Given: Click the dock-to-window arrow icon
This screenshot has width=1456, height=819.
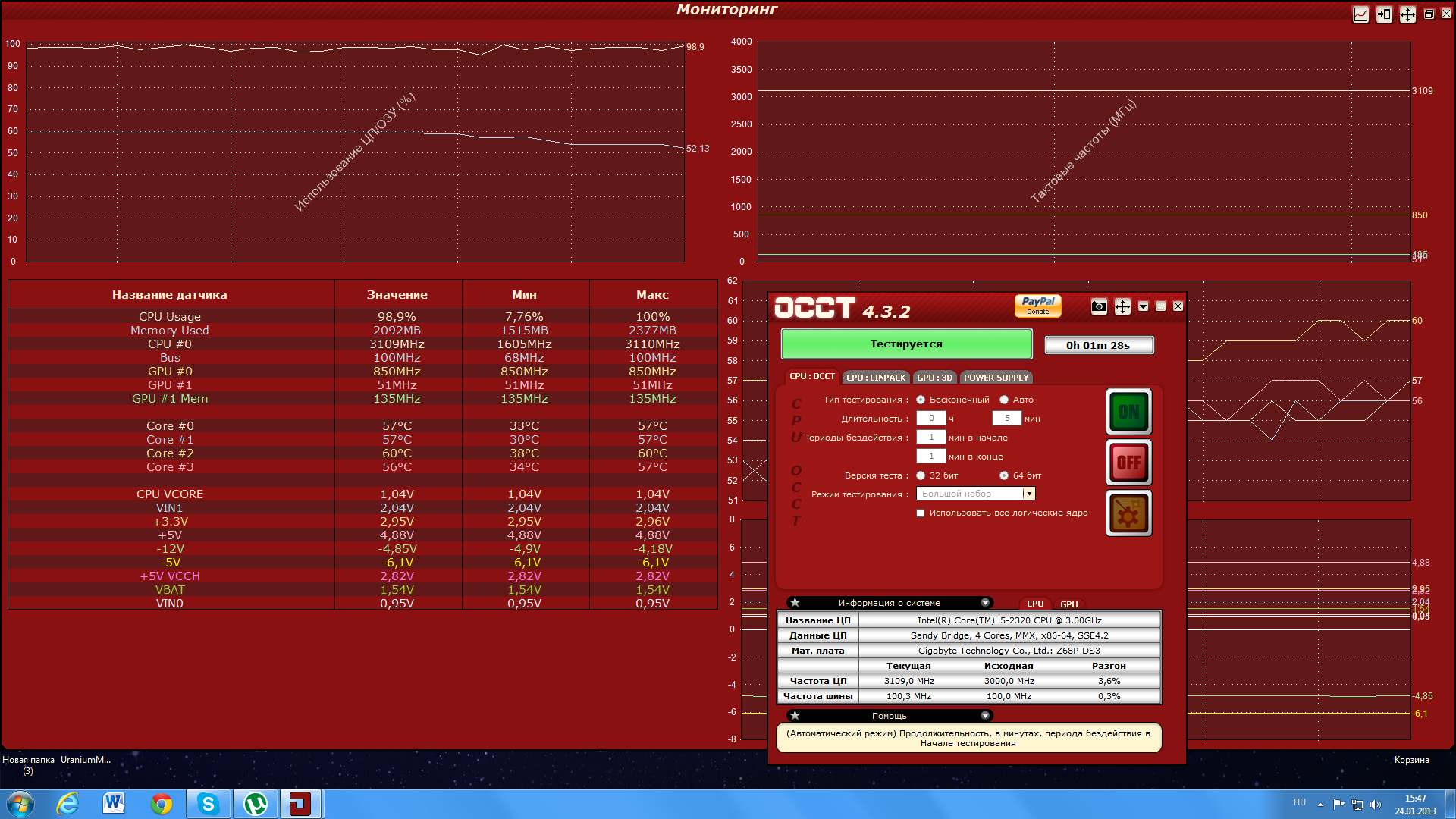Looking at the screenshot, I should tap(1384, 14).
